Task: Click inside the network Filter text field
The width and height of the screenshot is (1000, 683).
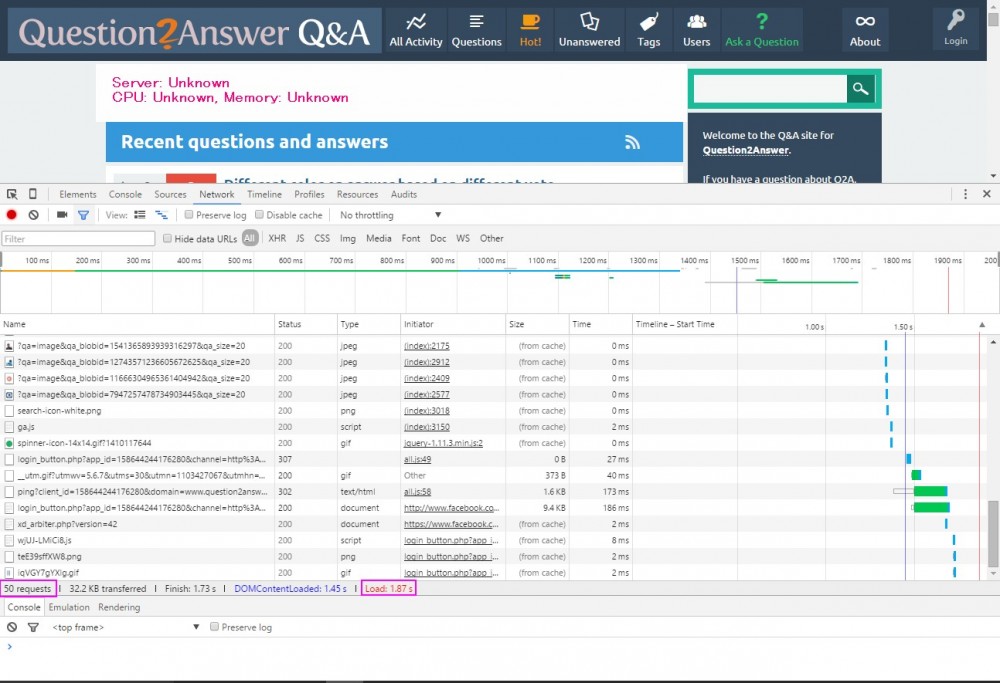Action: [x=78, y=238]
